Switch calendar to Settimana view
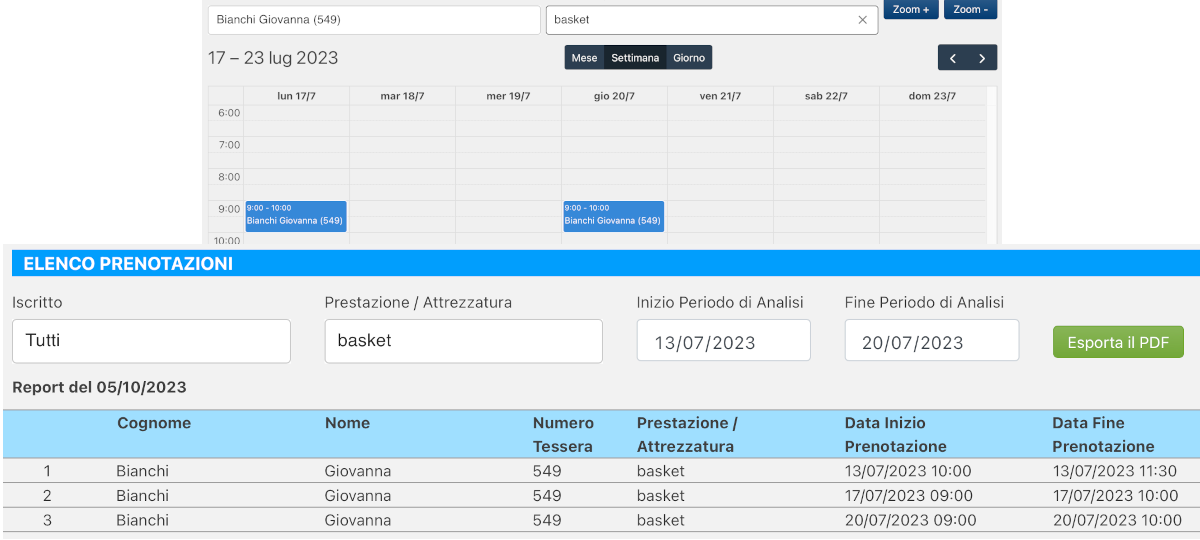Screen dimensions: 1200x540 pyautogui.click(x=635, y=58)
